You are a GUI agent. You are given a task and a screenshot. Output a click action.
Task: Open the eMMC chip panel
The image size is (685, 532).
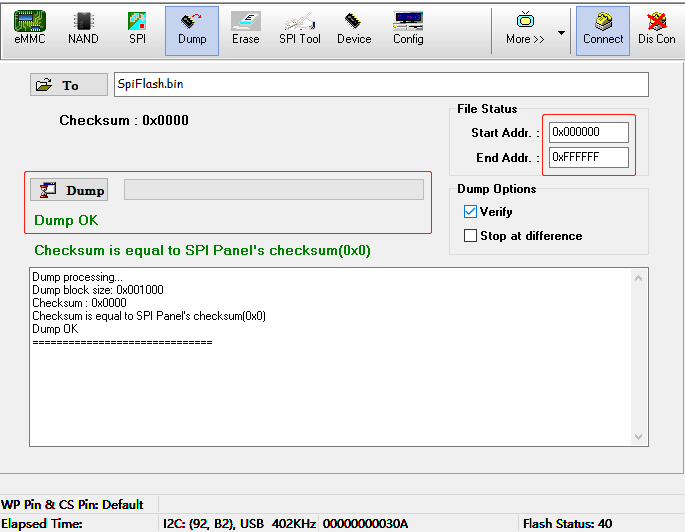(x=29, y=29)
